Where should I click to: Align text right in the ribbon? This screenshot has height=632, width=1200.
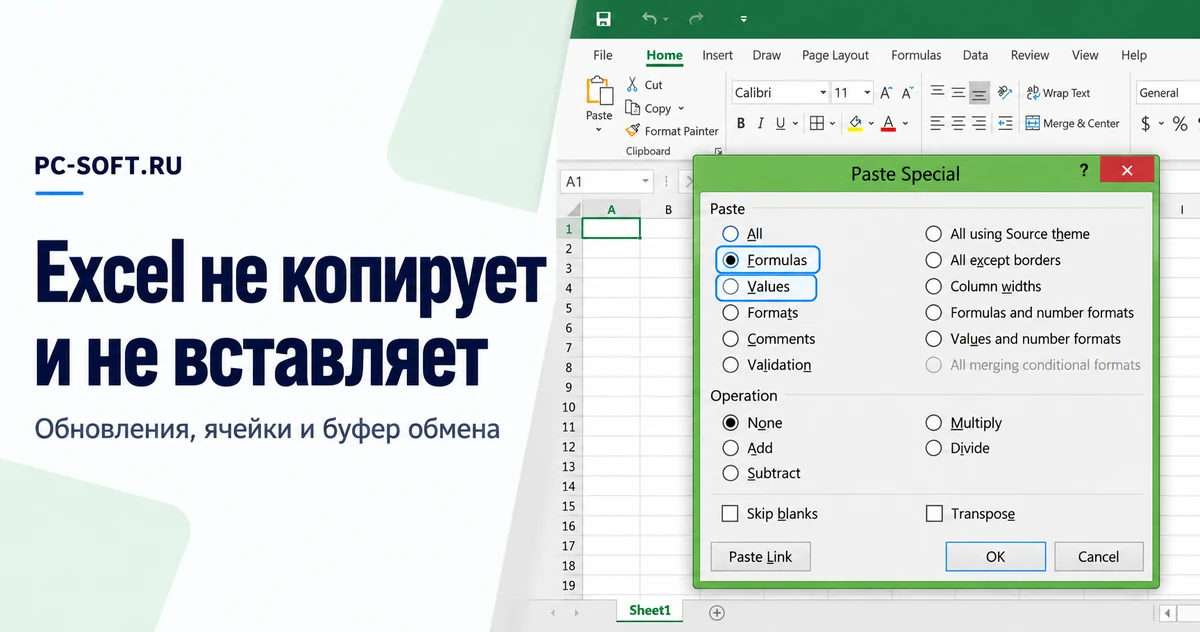(979, 124)
